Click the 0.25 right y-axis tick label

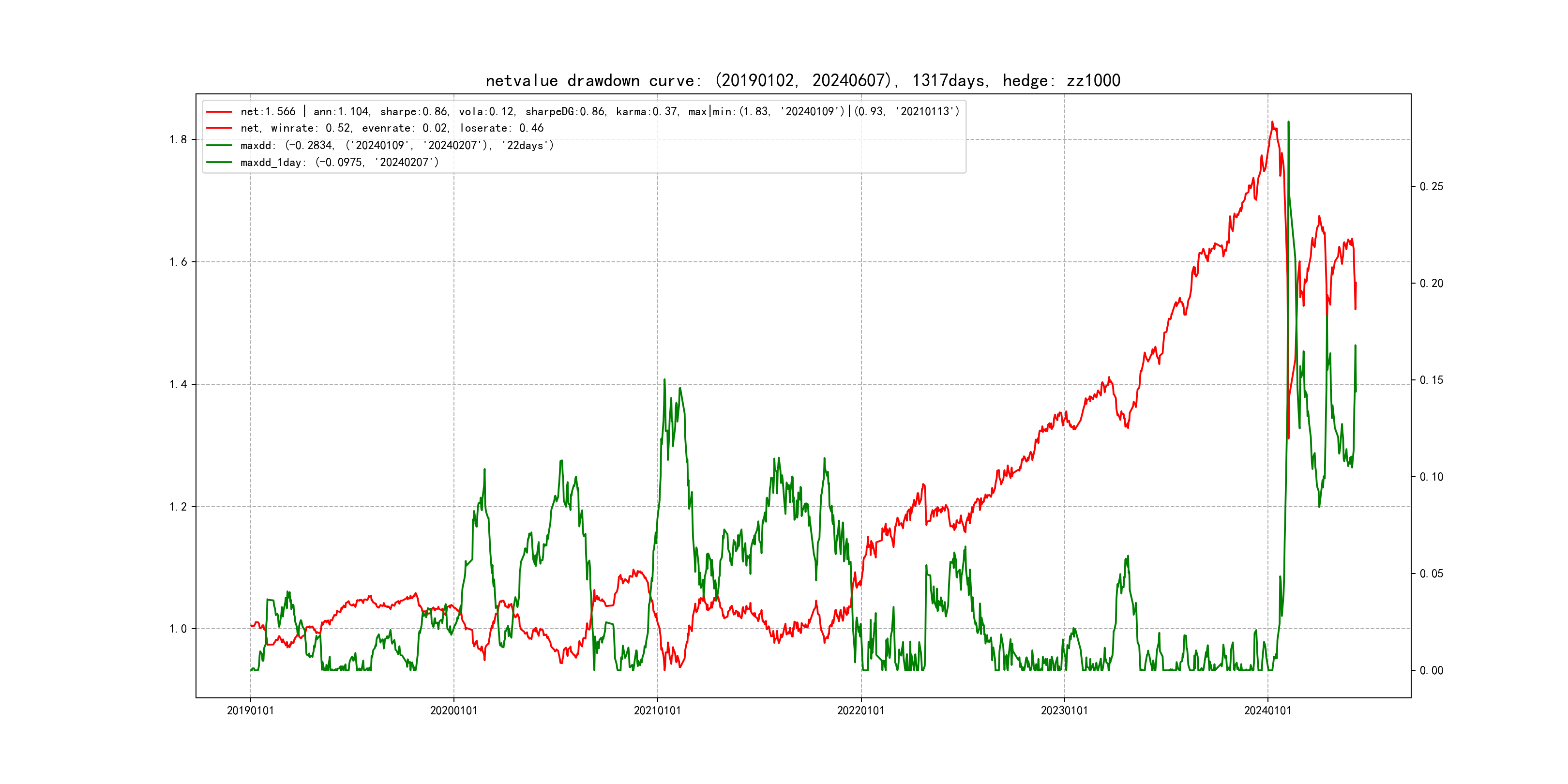[1431, 186]
